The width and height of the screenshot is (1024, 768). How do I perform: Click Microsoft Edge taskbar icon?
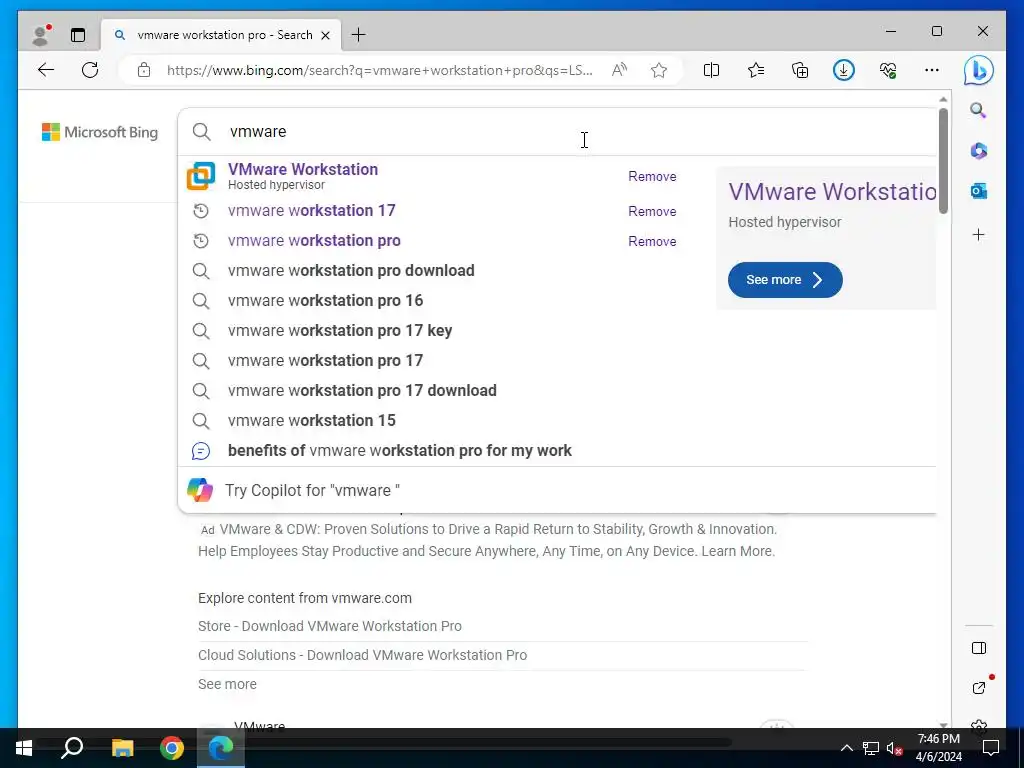(x=221, y=748)
